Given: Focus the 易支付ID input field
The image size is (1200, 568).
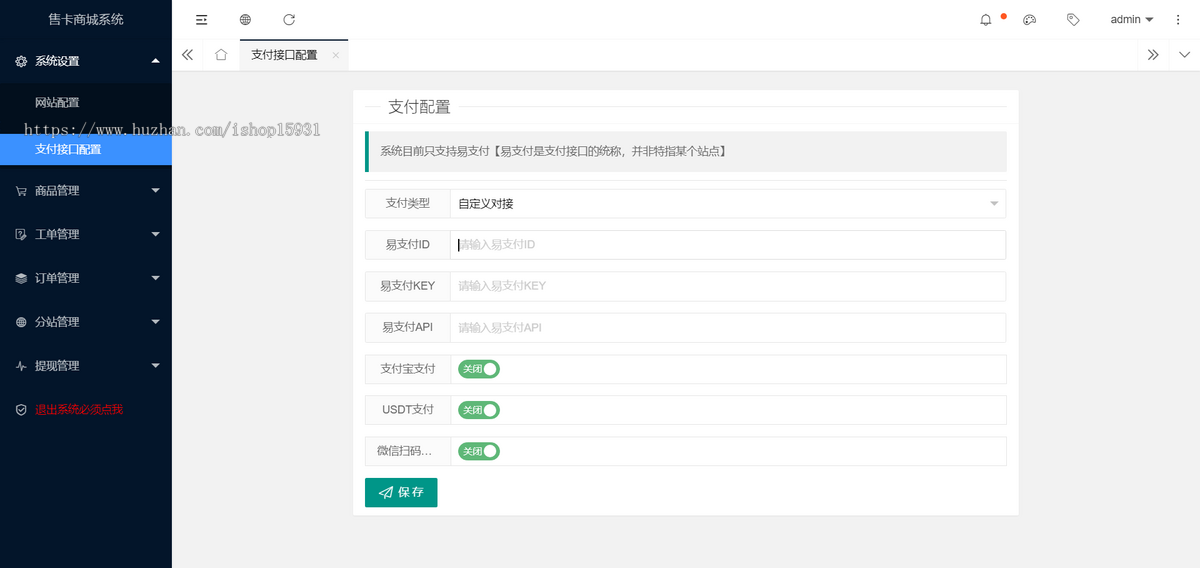Looking at the screenshot, I should click(x=728, y=244).
